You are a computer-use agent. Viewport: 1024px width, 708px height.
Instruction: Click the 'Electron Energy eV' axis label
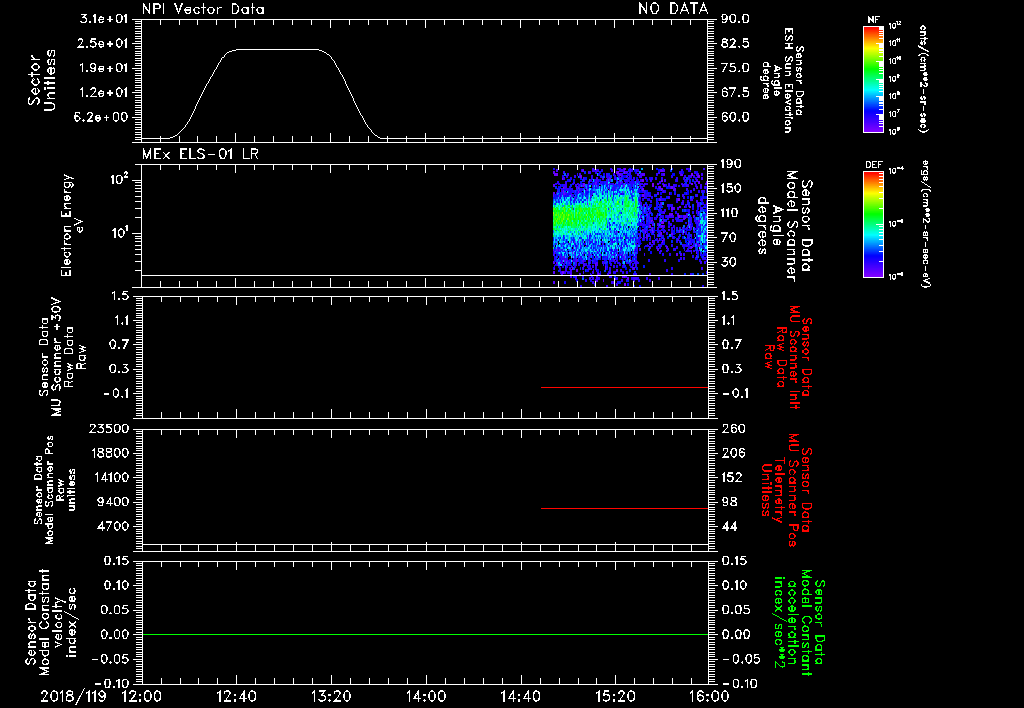(x=73, y=225)
